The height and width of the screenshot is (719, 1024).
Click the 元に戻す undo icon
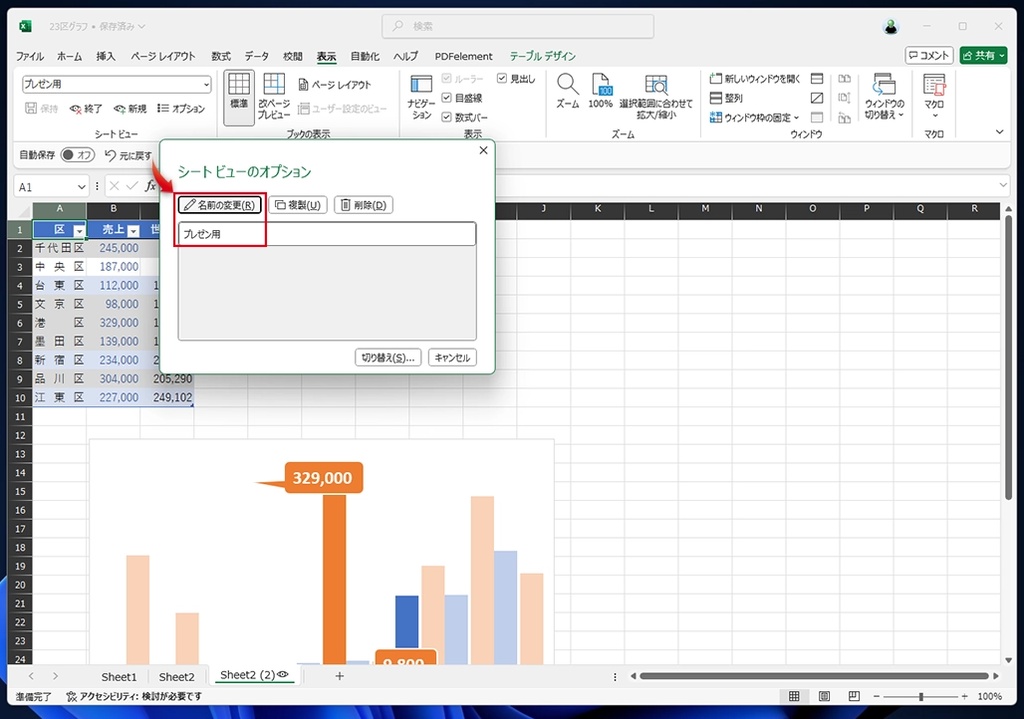click(110, 155)
